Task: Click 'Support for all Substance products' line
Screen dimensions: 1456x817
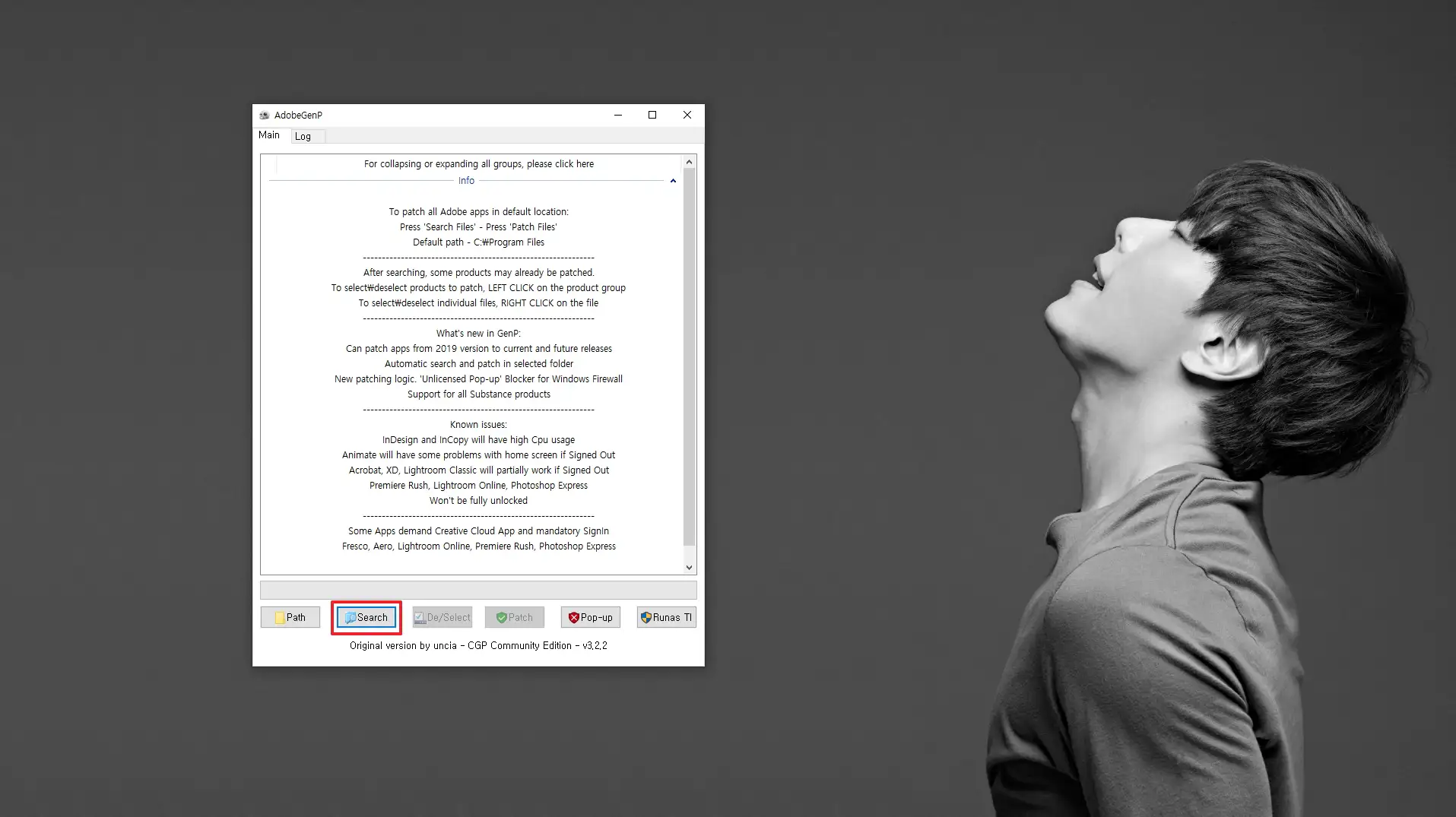Action: coord(479,394)
